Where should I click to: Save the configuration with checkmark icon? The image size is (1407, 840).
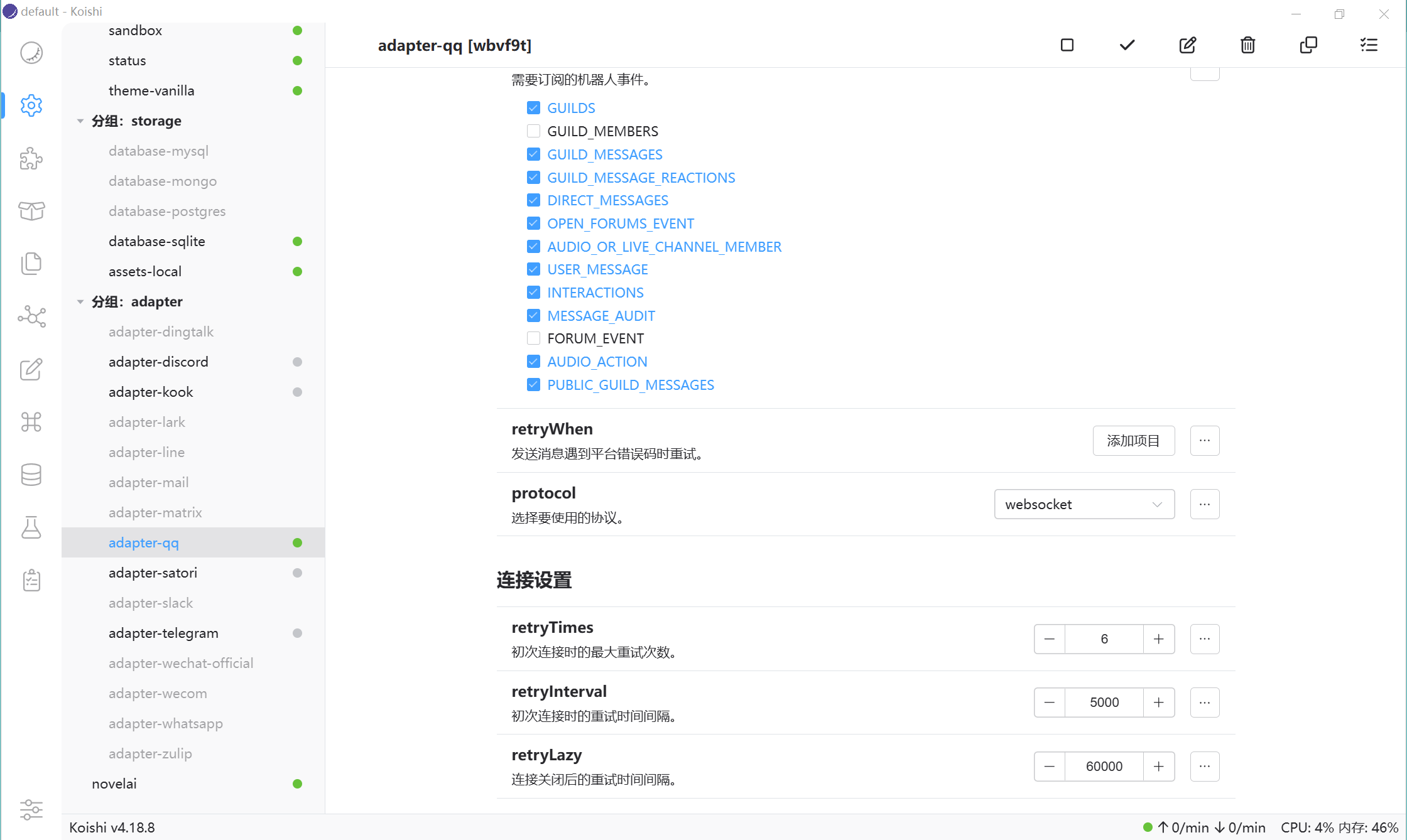tap(1127, 45)
